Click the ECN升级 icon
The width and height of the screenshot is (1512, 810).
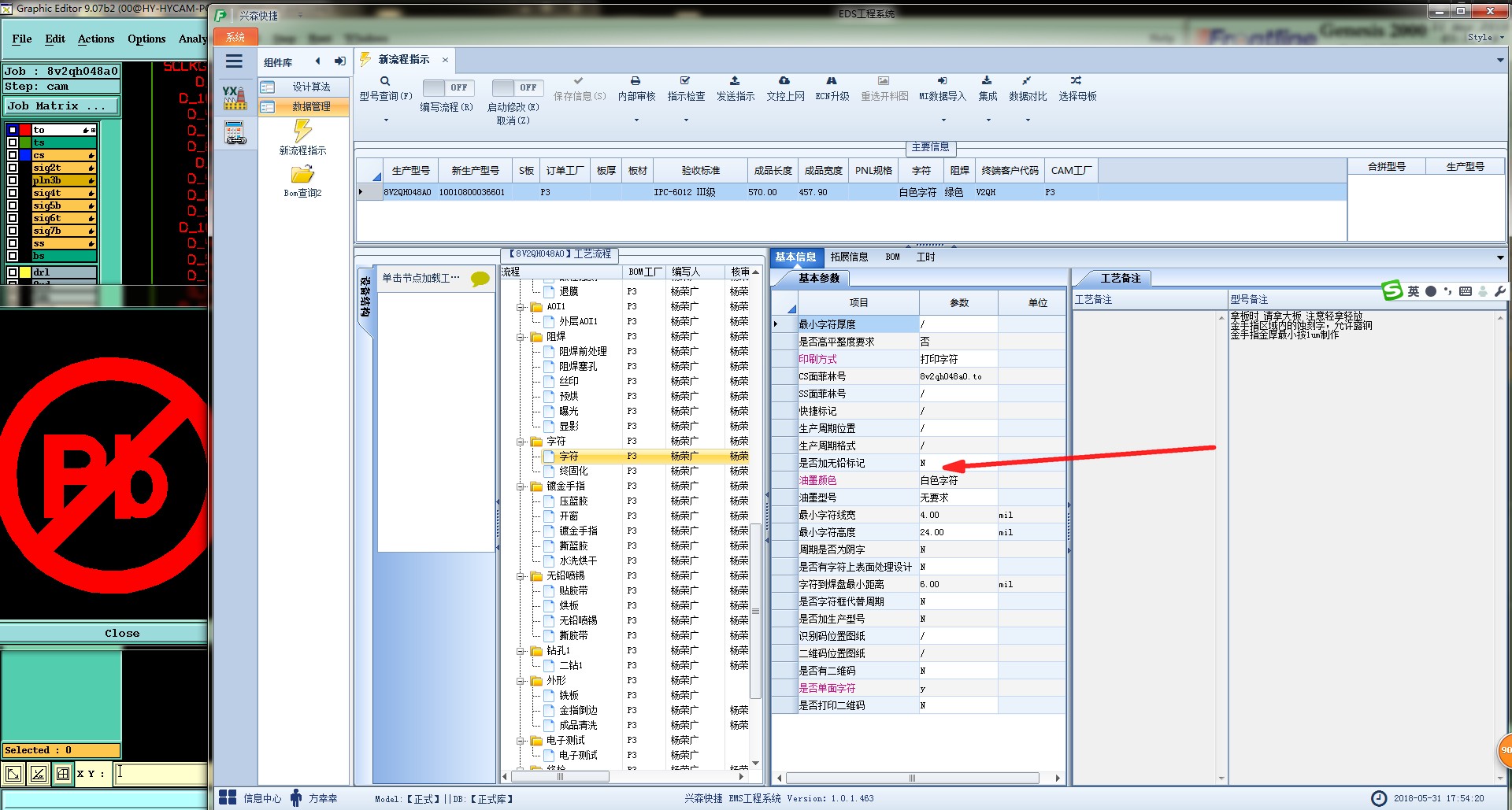(x=832, y=81)
